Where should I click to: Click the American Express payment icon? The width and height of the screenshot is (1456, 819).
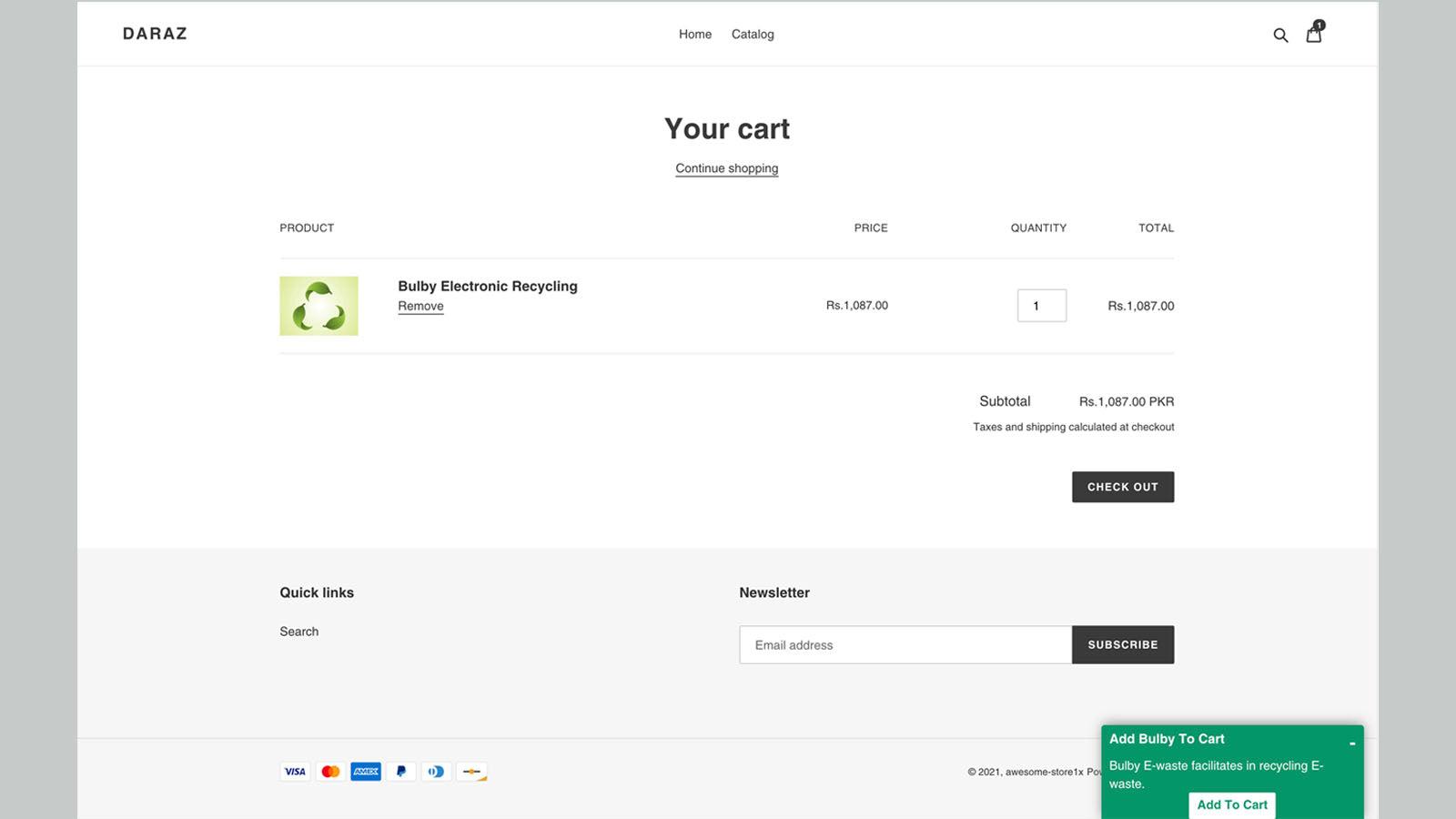point(366,772)
